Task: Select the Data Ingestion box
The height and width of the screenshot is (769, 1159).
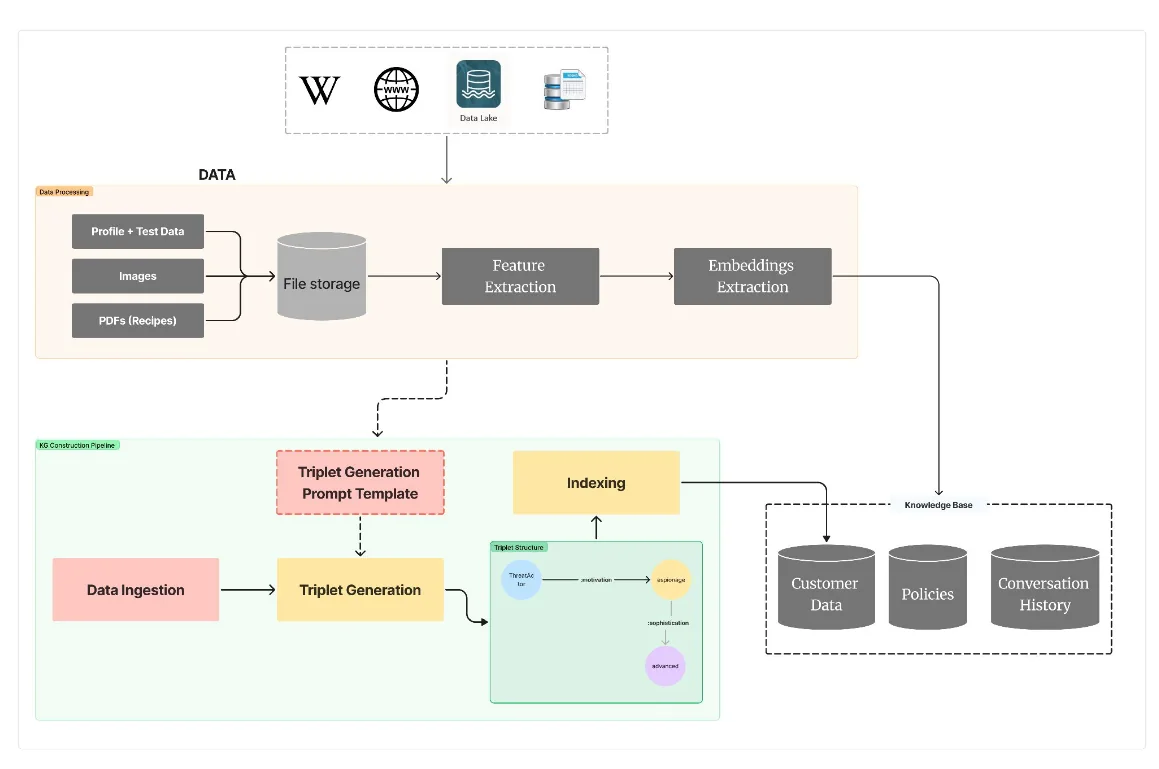Action: (136, 589)
